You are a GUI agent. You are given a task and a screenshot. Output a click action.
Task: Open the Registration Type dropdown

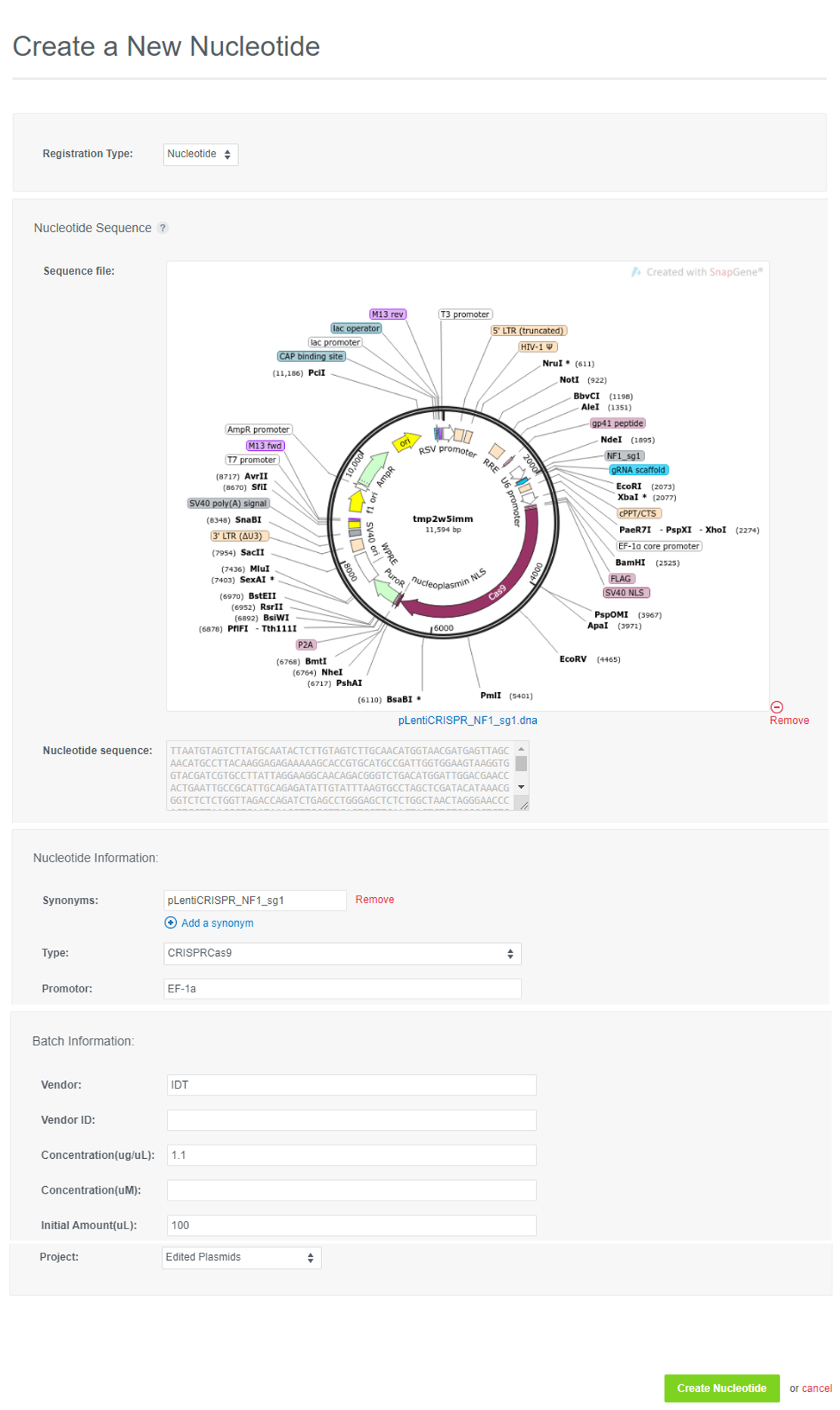tap(200, 154)
